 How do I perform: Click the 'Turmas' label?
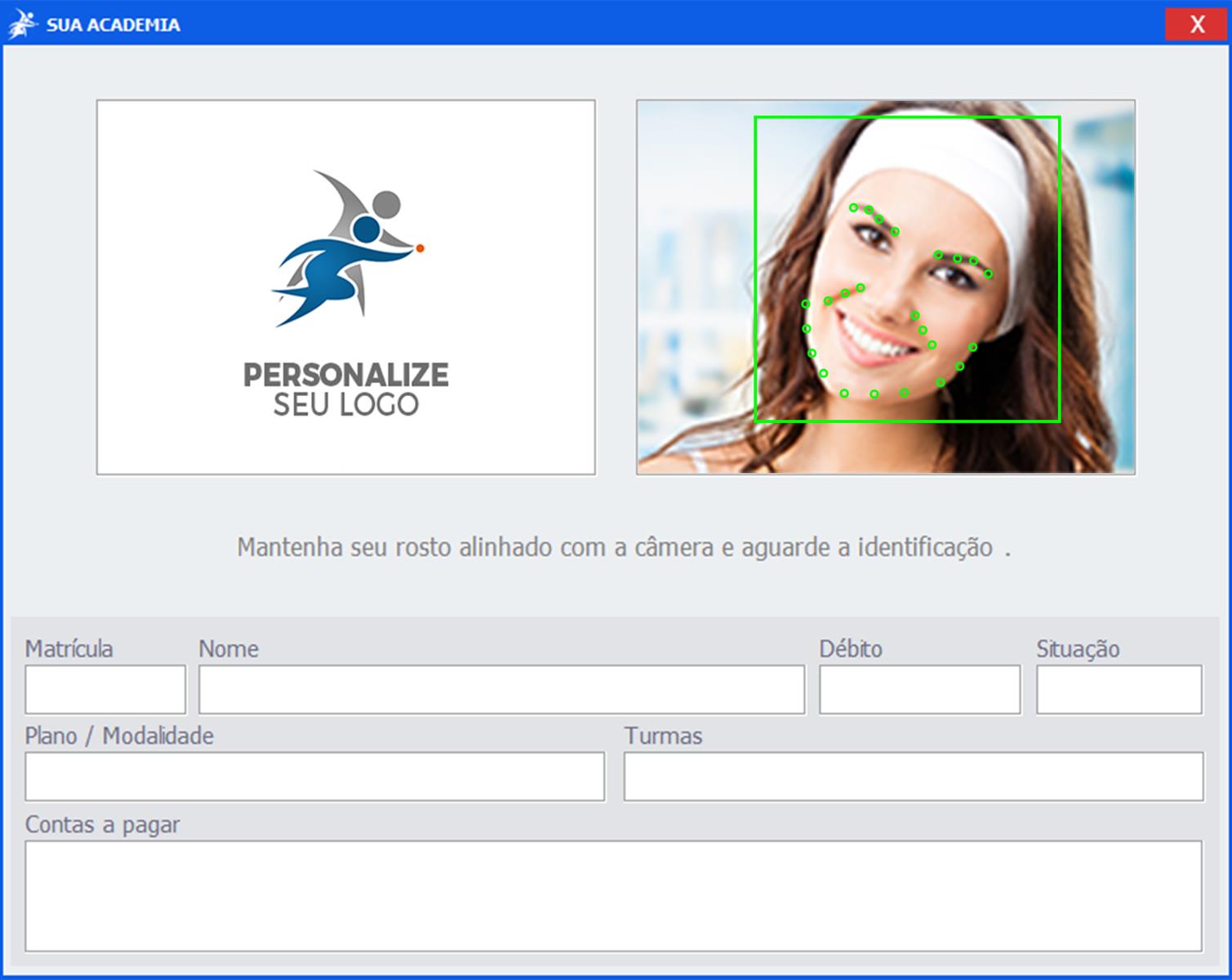(x=663, y=736)
